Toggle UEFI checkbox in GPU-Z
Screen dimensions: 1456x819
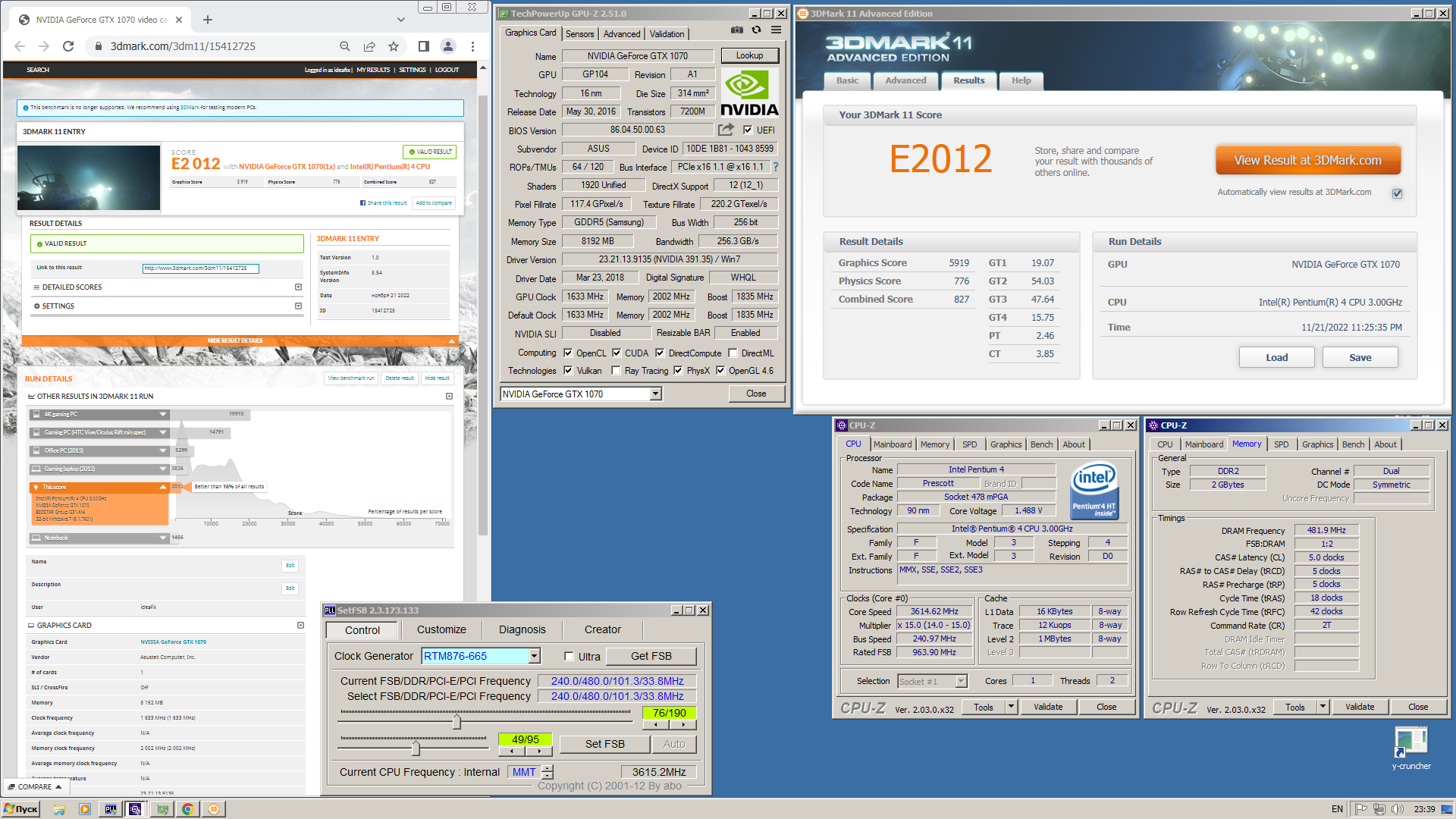coord(748,130)
